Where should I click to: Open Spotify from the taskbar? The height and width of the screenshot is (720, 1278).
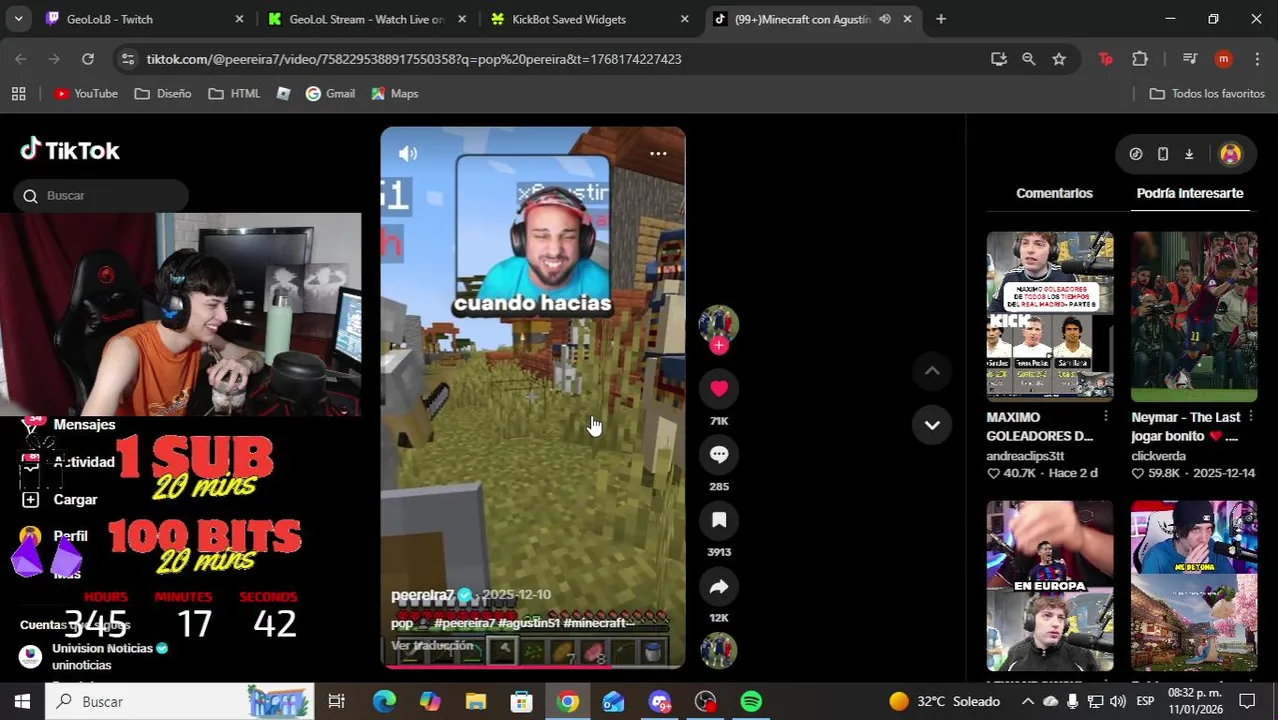[x=751, y=702]
